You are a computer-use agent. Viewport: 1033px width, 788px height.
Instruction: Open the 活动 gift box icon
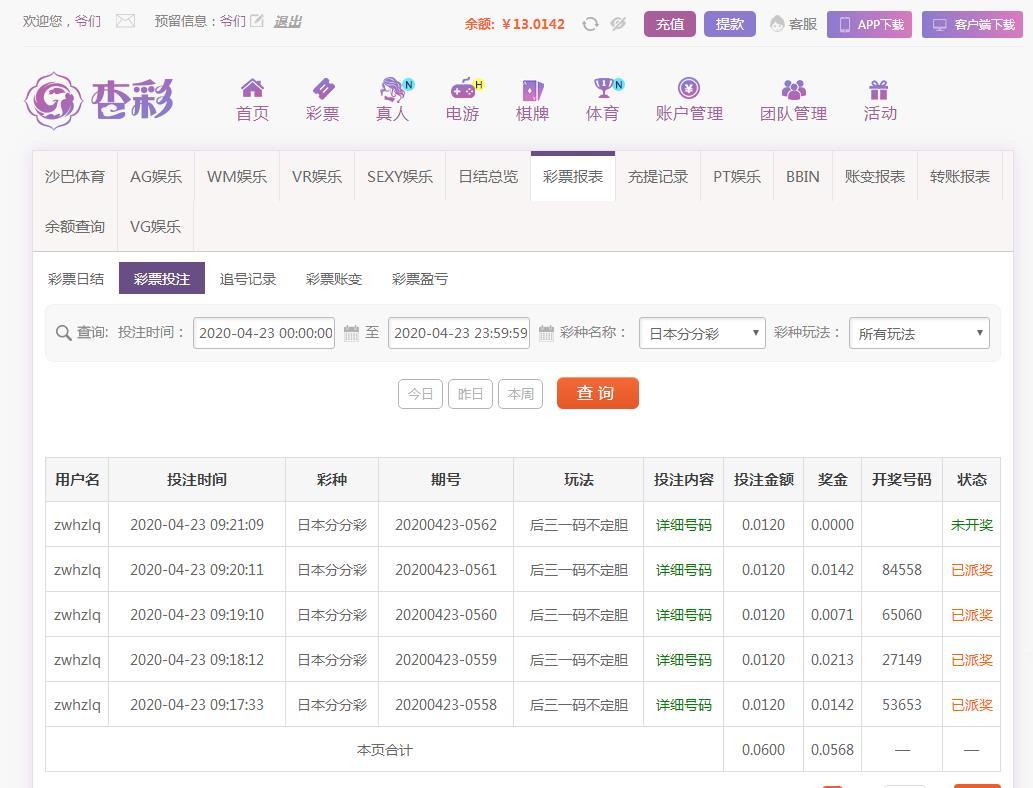tap(879, 90)
